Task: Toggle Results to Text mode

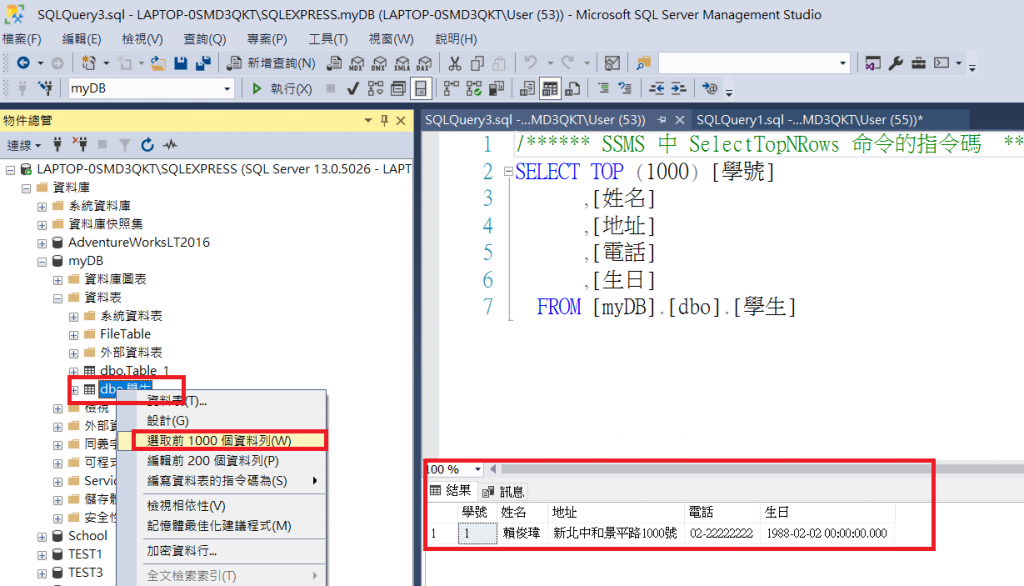Action: click(527, 88)
